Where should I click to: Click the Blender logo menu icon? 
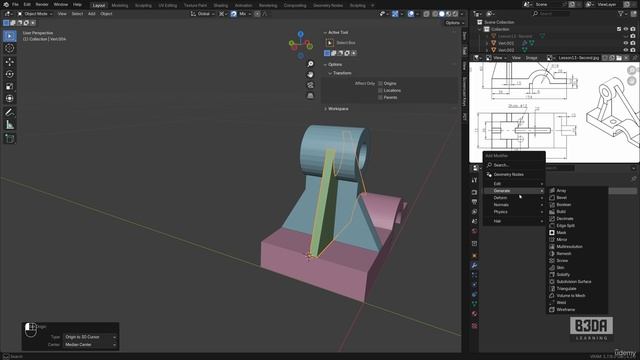(6, 4)
